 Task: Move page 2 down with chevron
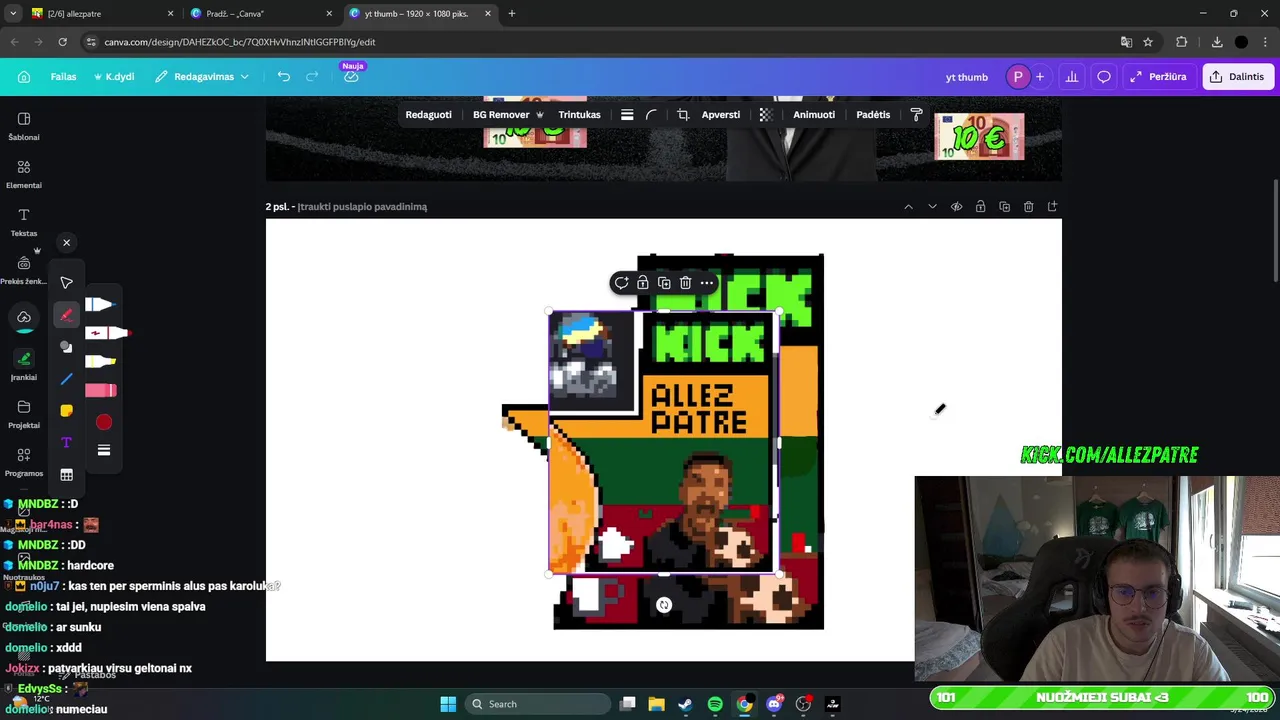(x=932, y=207)
